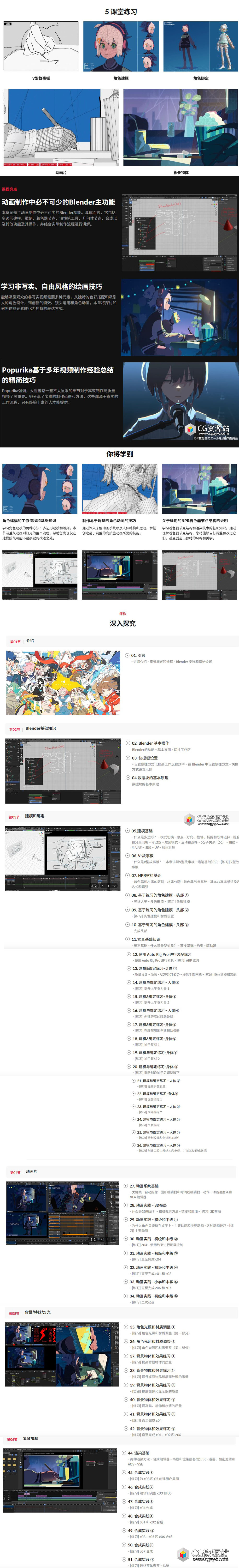The height and width of the screenshot is (1568, 239).
Task: Click the heading 深入探究
Action: (x=123, y=623)
